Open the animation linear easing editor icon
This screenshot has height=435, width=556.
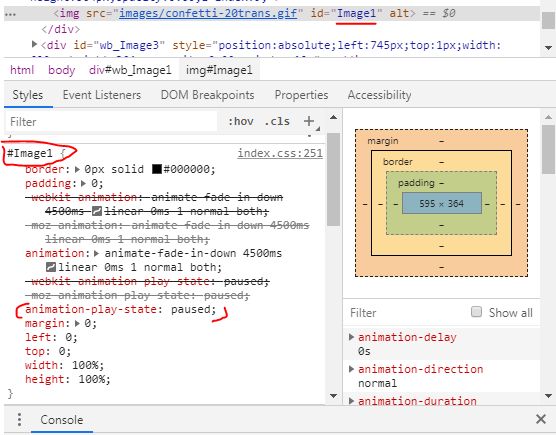pyautogui.click(x=51, y=267)
